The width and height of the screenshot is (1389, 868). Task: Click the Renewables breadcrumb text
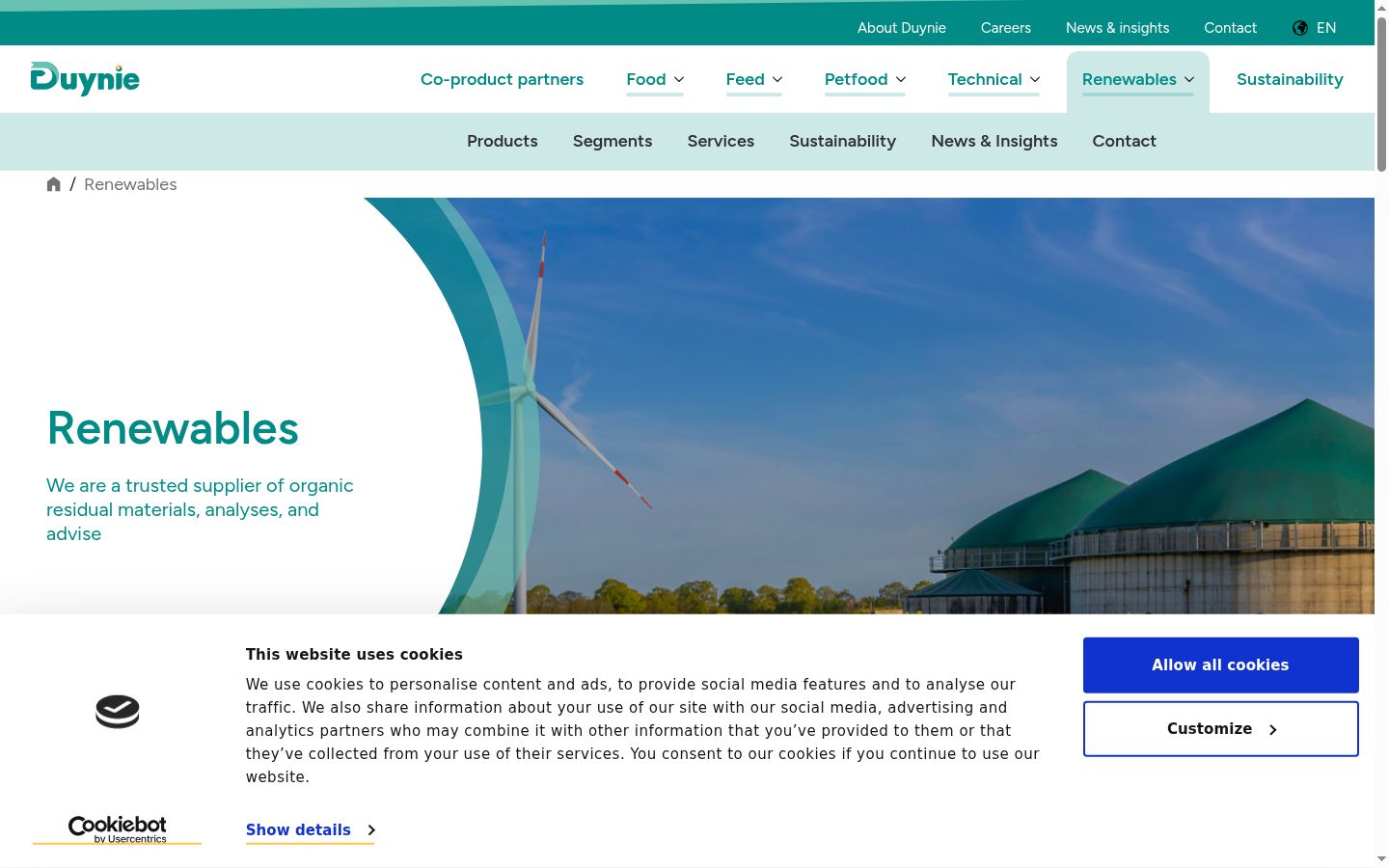(130, 184)
